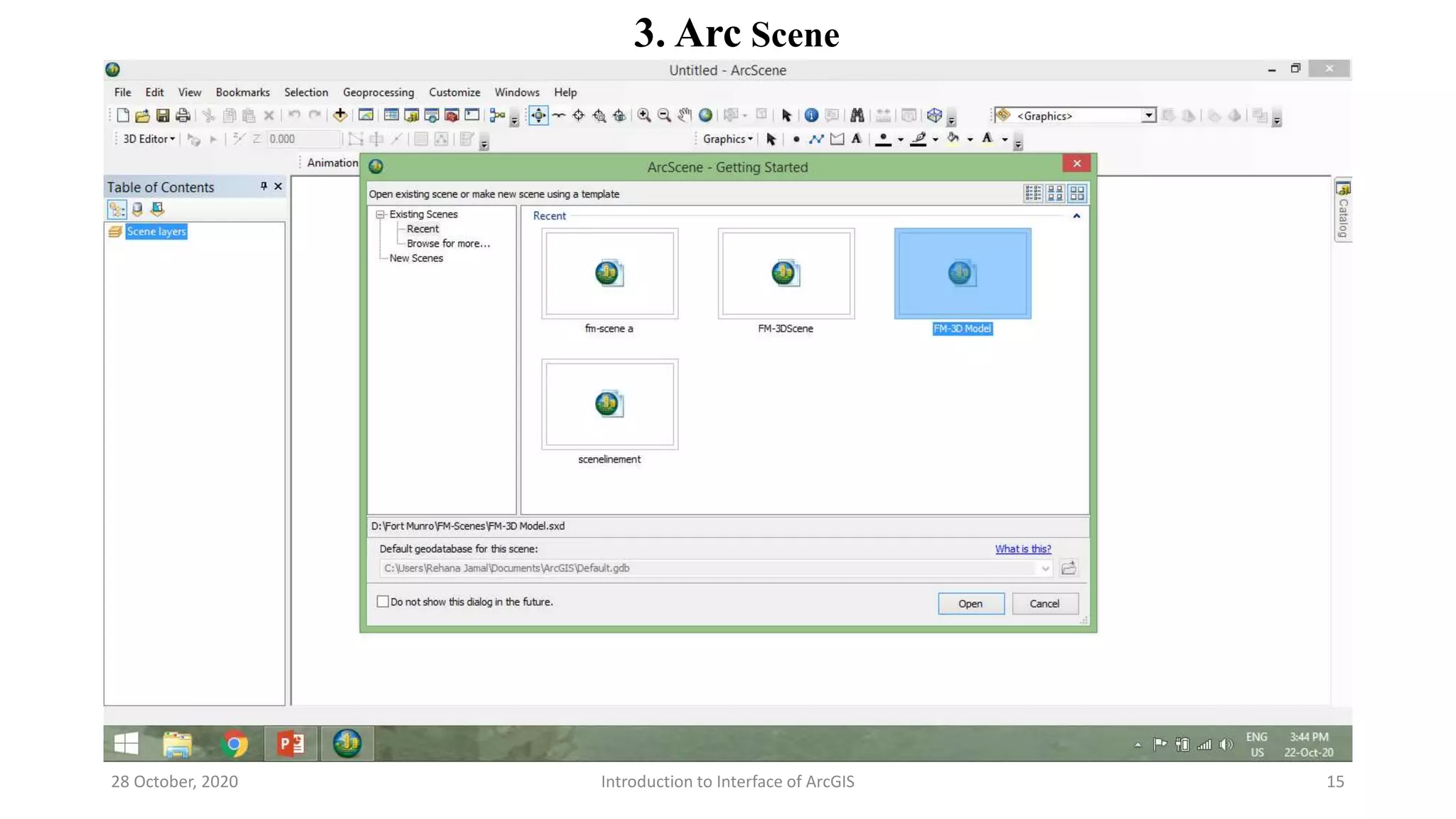Click the List By Drawing Order icon

117,209
